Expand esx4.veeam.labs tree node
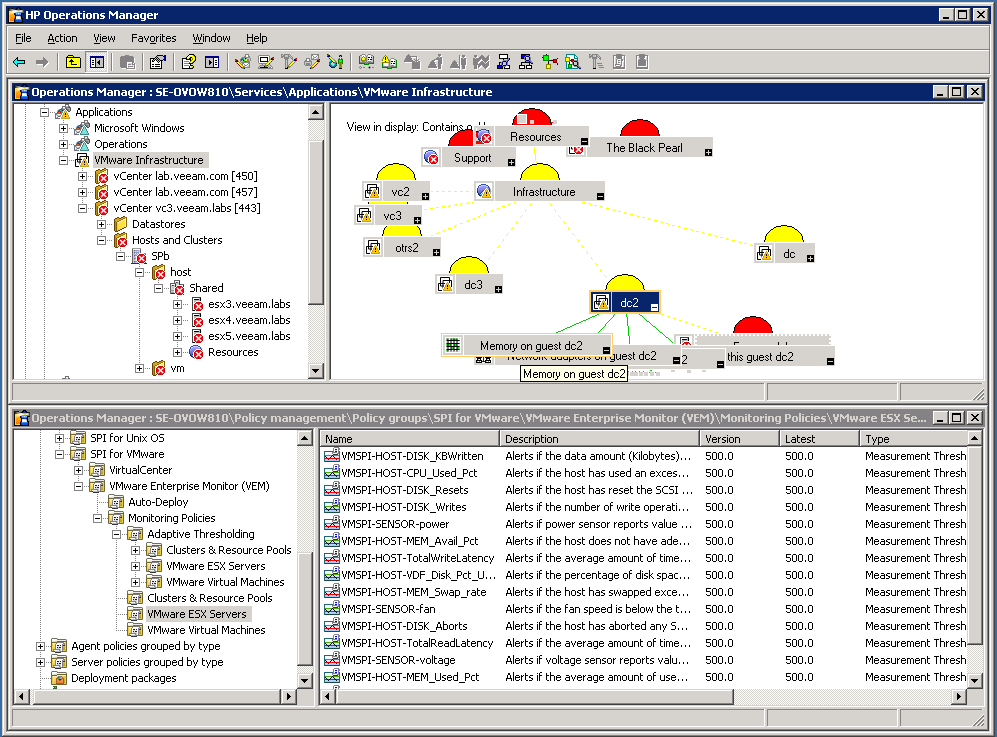 (178, 320)
